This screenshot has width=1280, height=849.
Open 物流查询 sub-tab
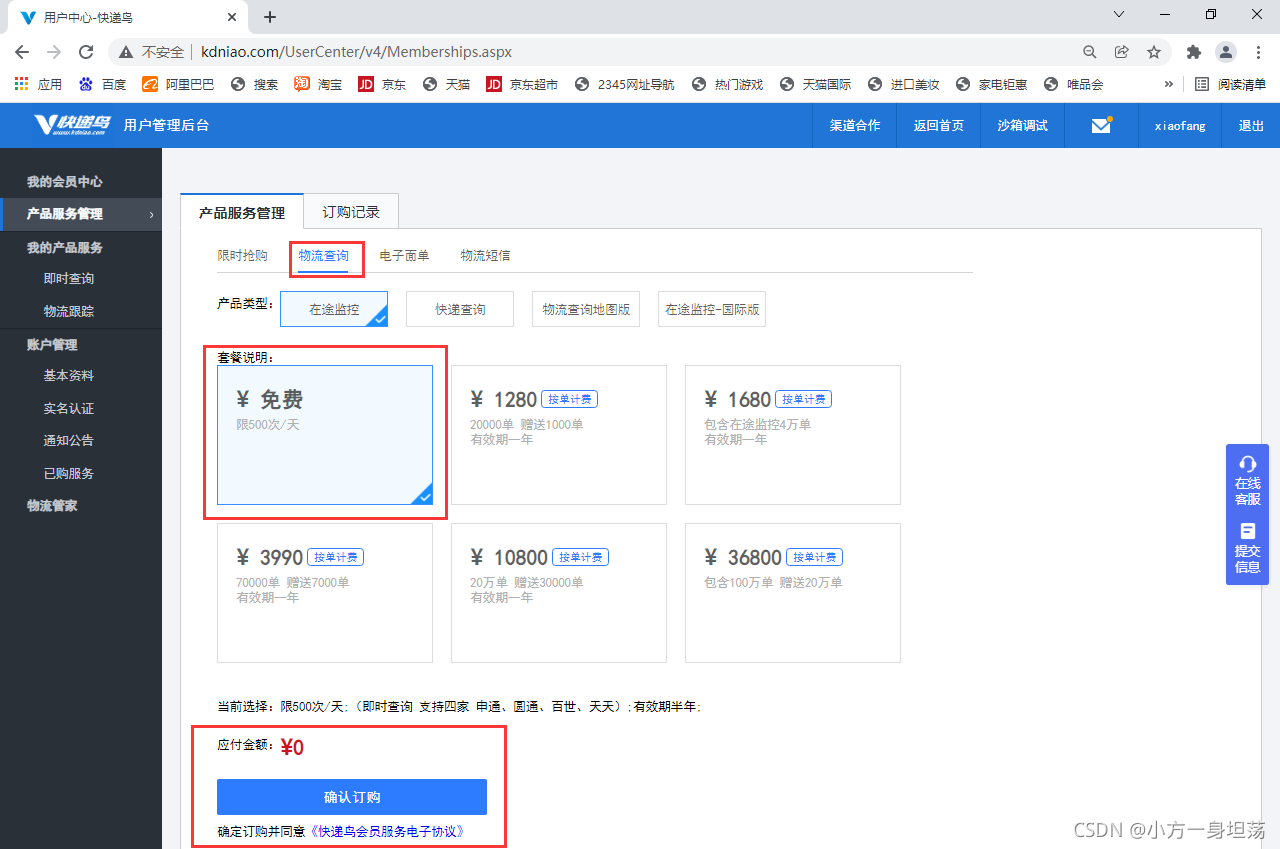[x=323, y=256]
